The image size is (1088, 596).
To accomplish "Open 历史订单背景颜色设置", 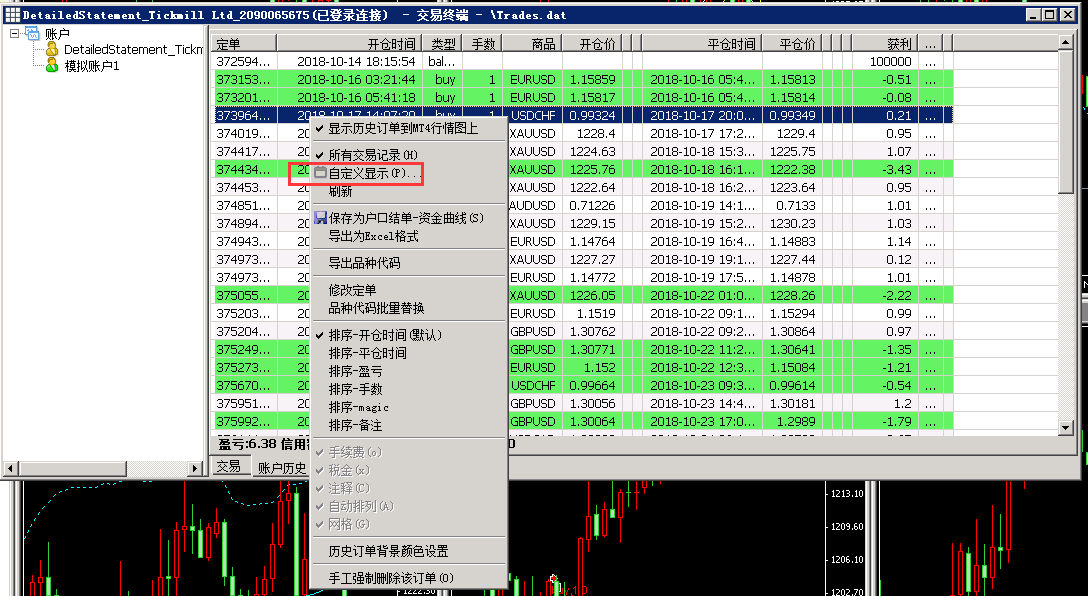I will point(388,551).
